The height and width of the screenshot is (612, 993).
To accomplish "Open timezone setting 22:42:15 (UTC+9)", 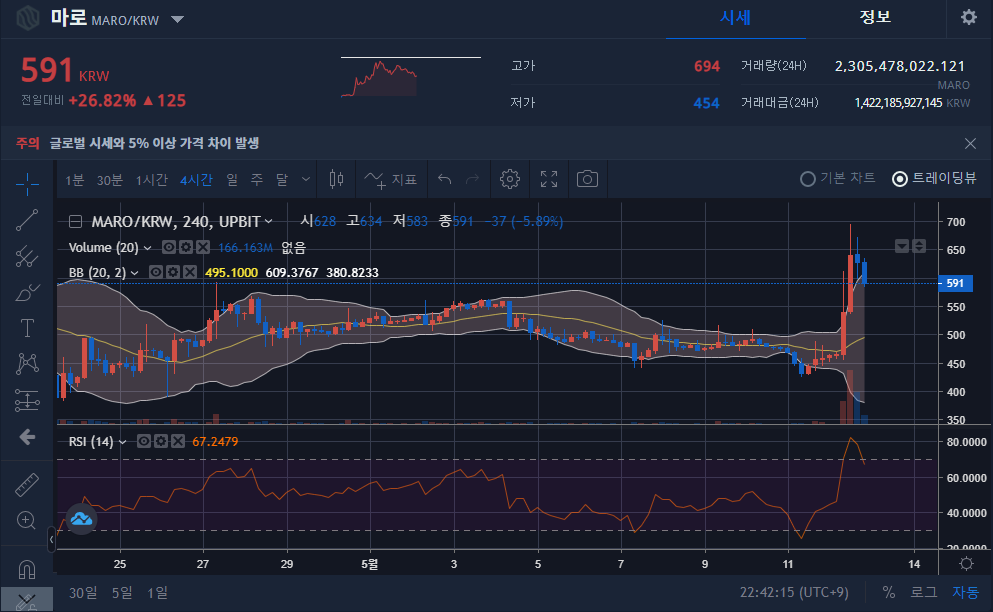I will click(794, 592).
